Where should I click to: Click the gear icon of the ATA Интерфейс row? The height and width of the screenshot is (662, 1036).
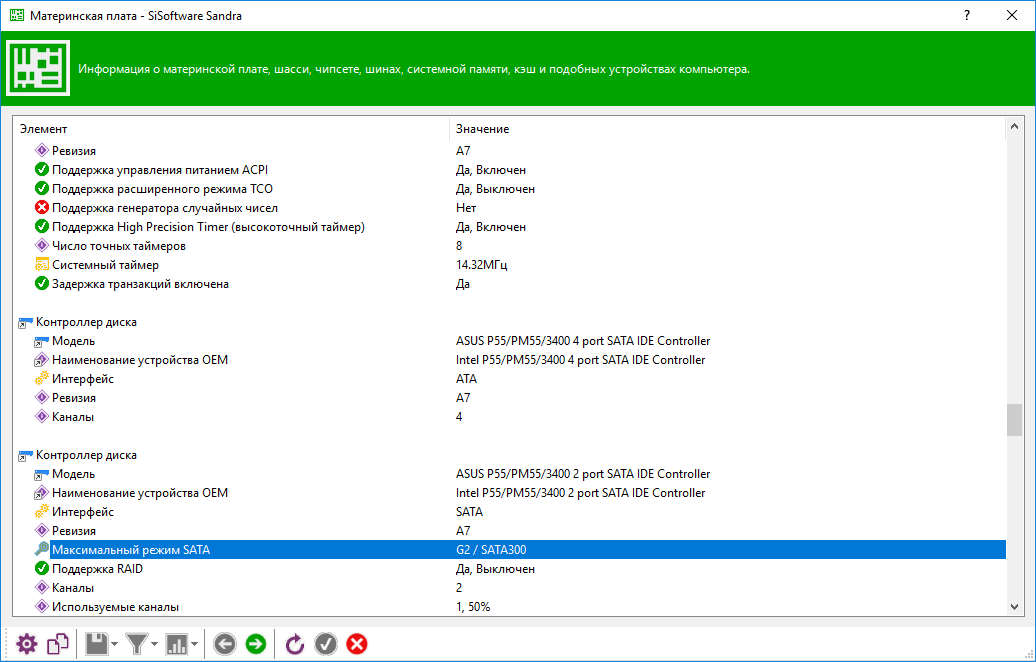tap(42, 379)
